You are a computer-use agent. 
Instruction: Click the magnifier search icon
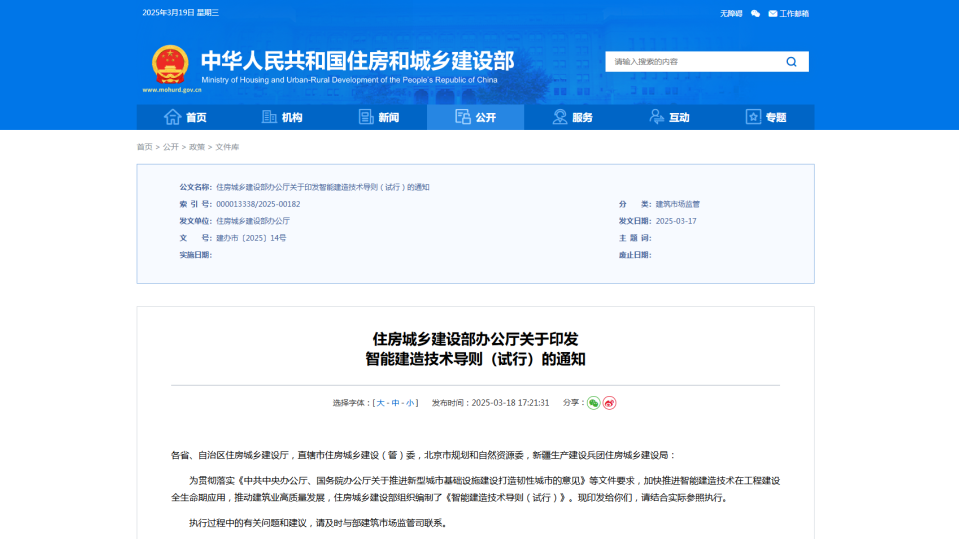click(x=791, y=62)
